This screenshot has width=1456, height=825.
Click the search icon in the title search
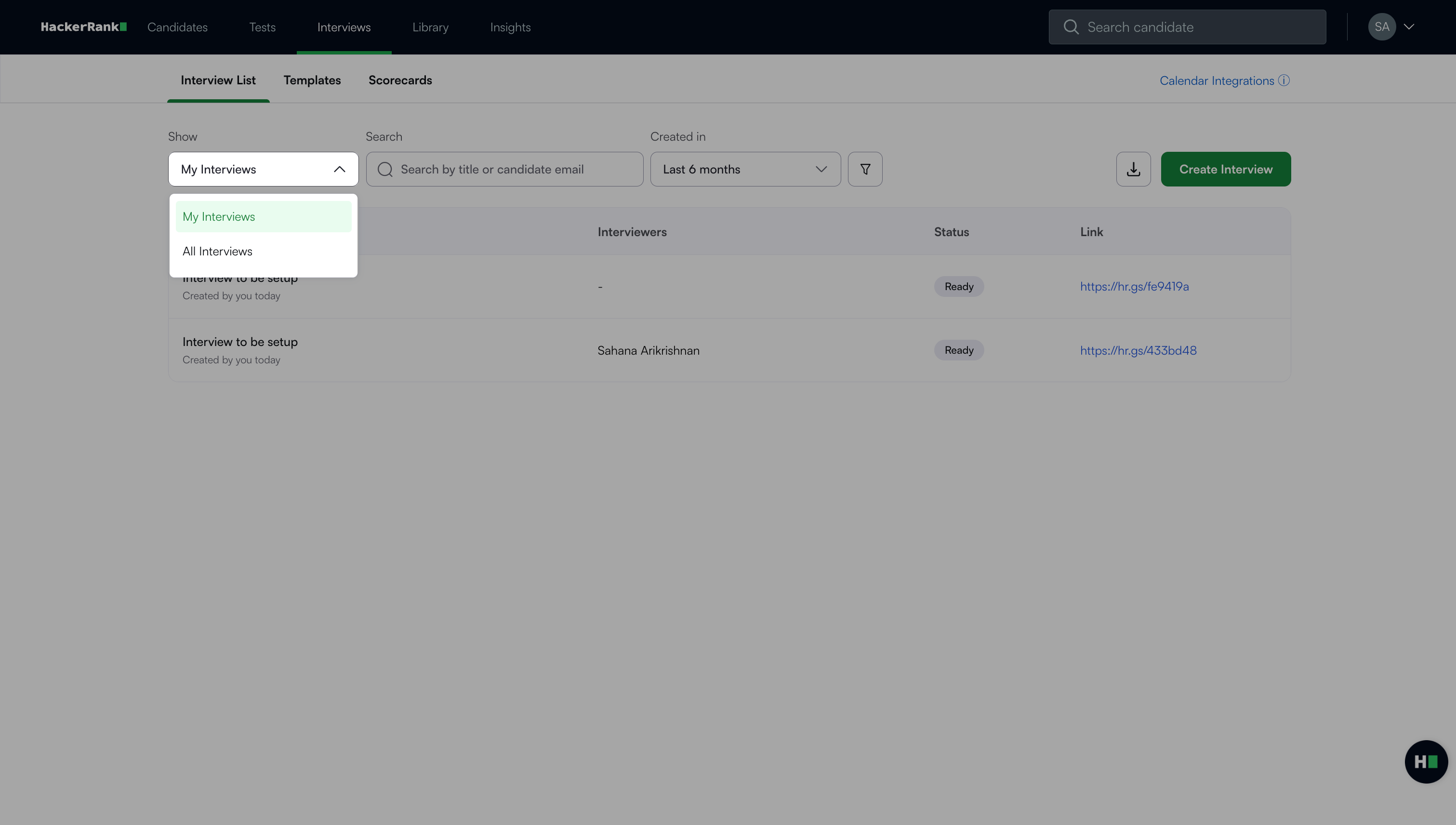tap(385, 169)
